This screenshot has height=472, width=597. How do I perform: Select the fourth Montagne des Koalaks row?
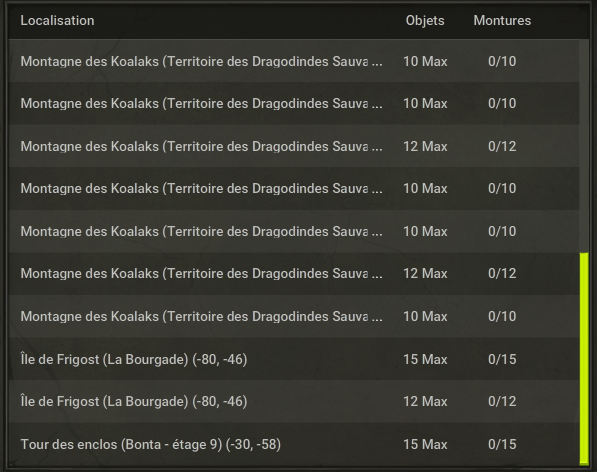coord(294,188)
